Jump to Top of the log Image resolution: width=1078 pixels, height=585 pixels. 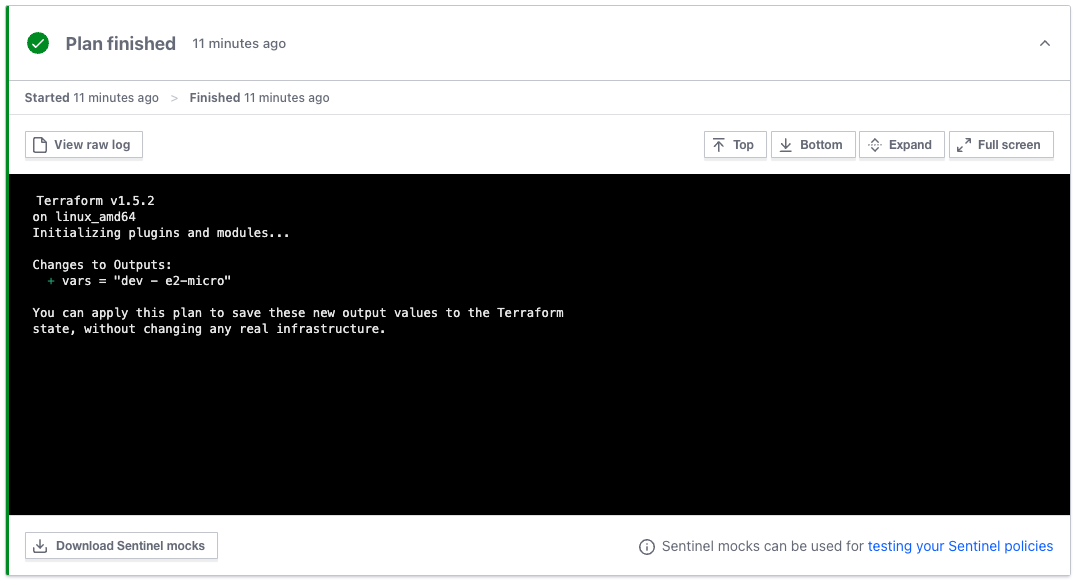point(735,145)
